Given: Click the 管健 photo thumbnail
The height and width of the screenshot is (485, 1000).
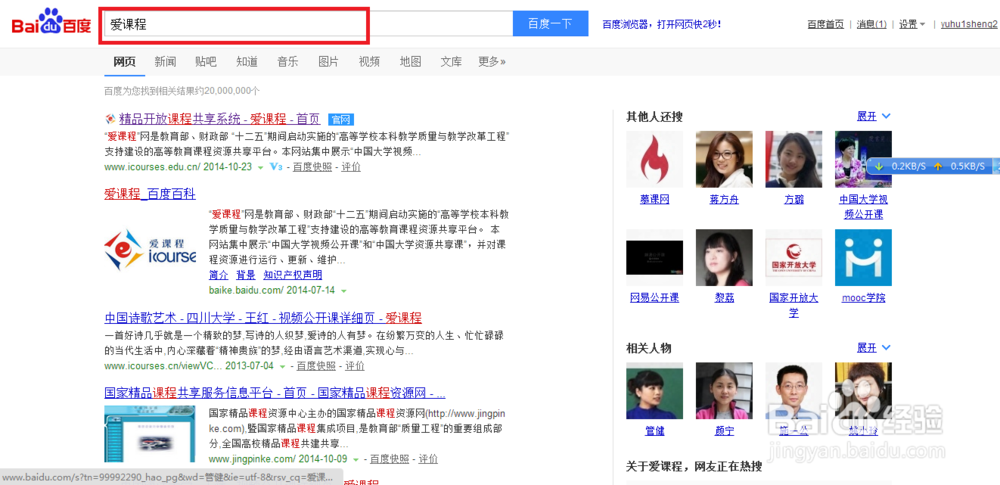Looking at the screenshot, I should click(654, 391).
